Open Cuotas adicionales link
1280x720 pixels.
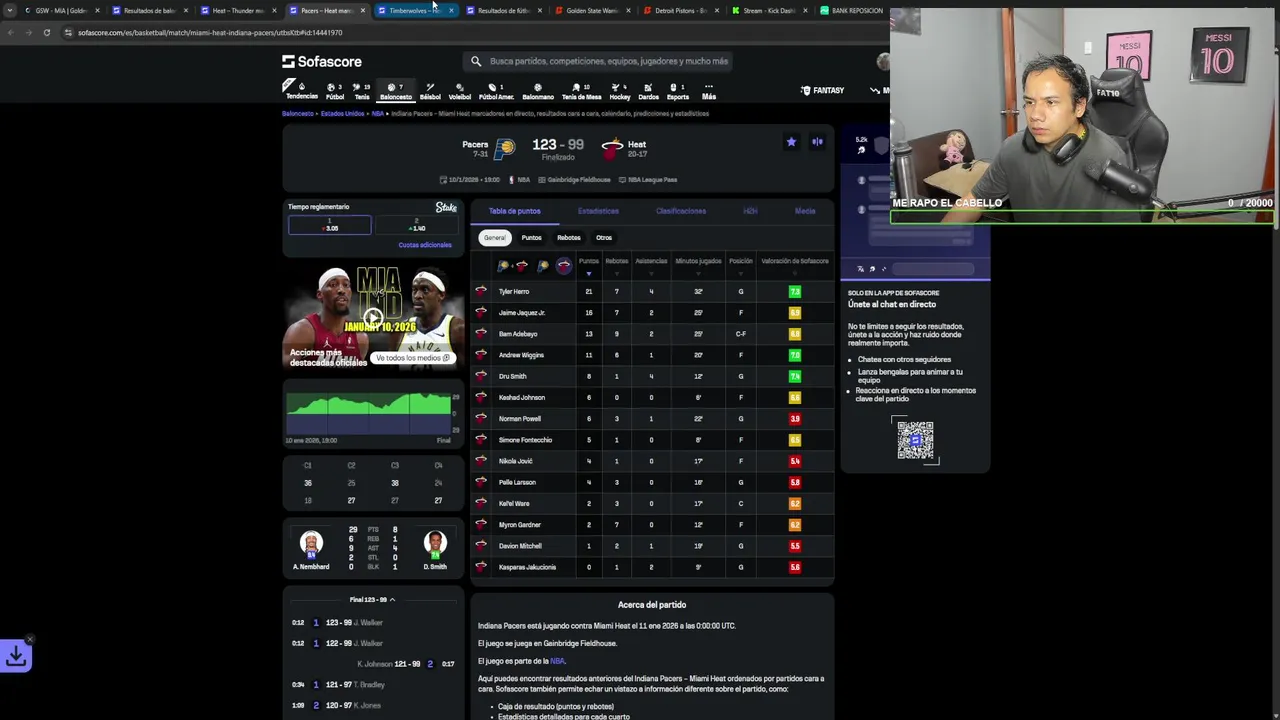click(425, 245)
